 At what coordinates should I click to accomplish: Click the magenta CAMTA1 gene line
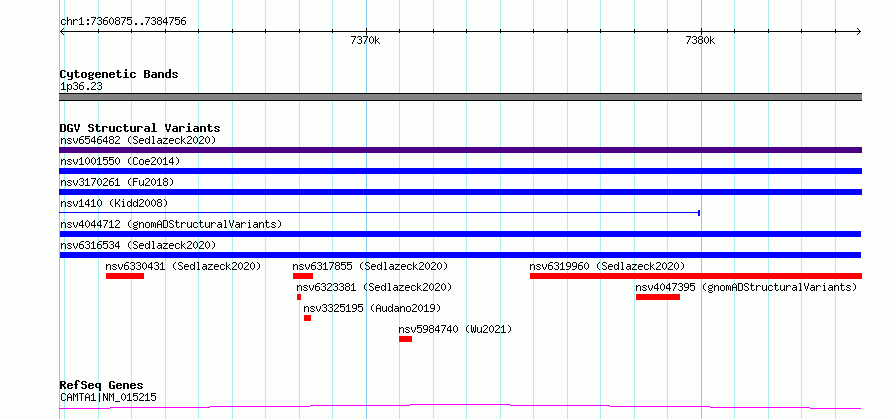click(x=460, y=407)
